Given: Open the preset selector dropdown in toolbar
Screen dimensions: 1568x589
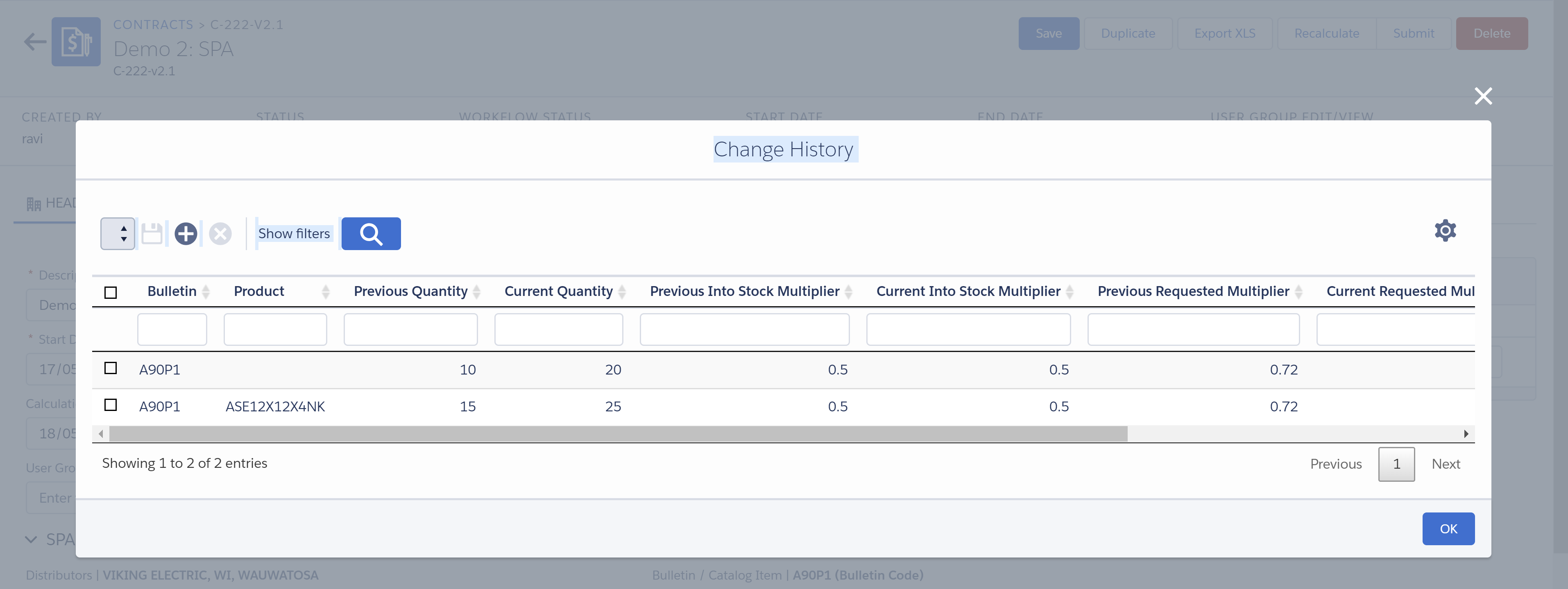Looking at the screenshot, I should point(118,234).
